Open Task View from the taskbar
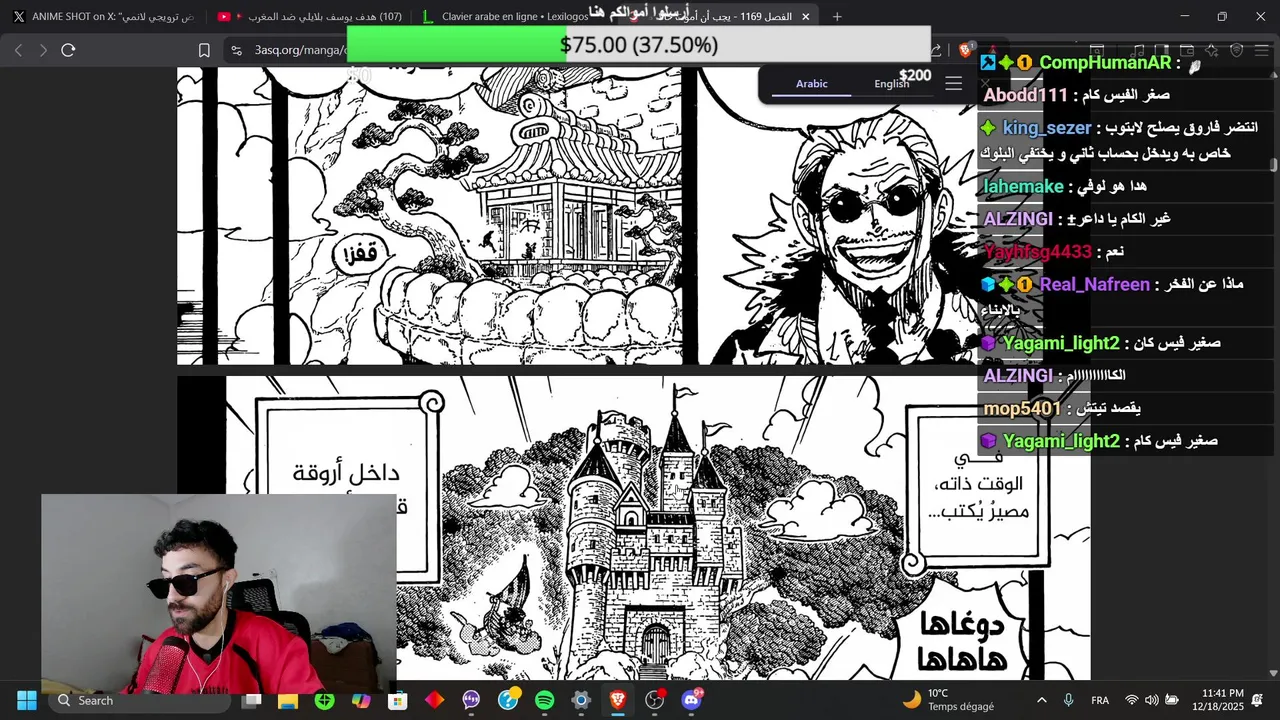Screen dimensions: 1280x720 pyautogui.click(x=252, y=700)
